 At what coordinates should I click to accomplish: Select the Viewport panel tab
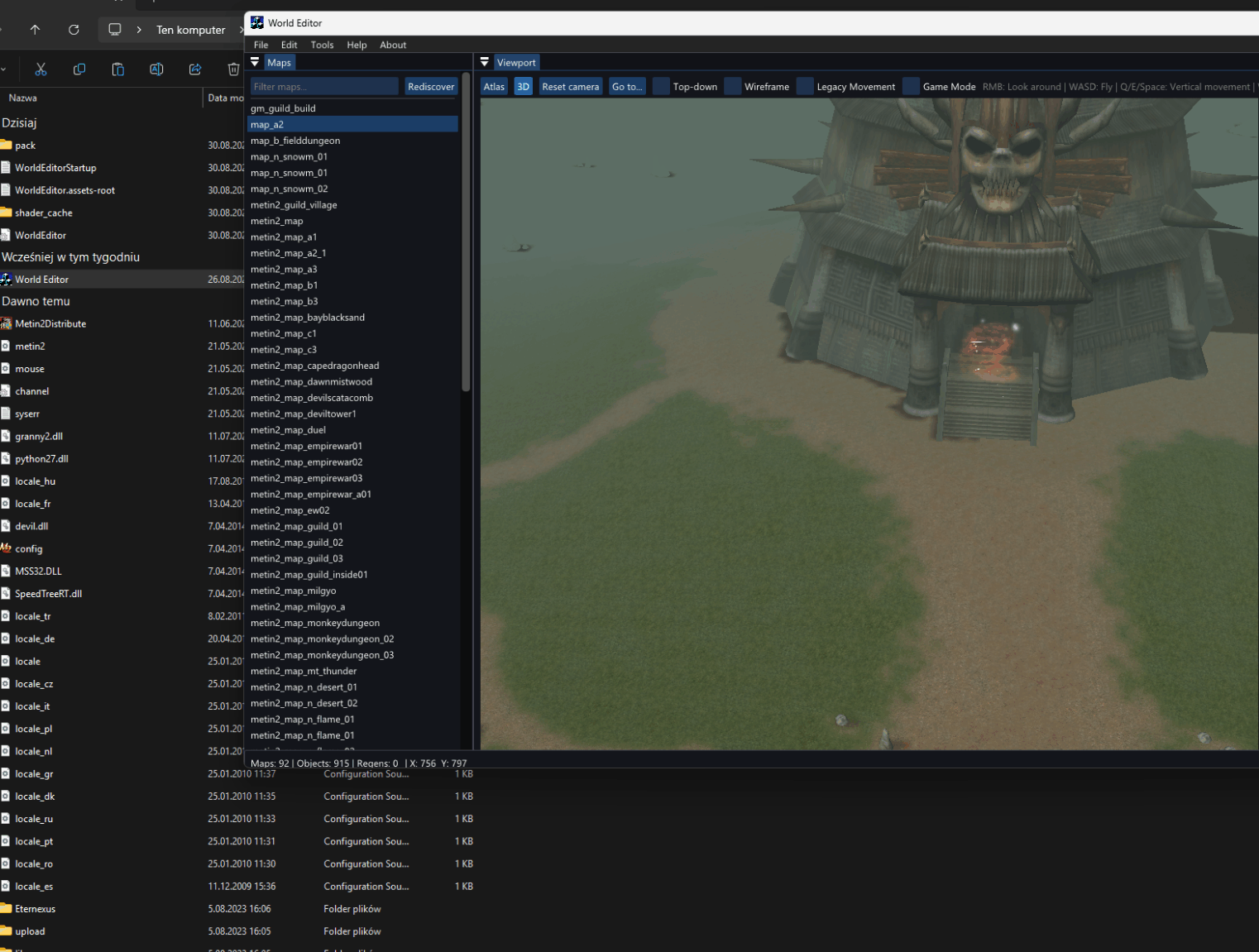(x=516, y=62)
